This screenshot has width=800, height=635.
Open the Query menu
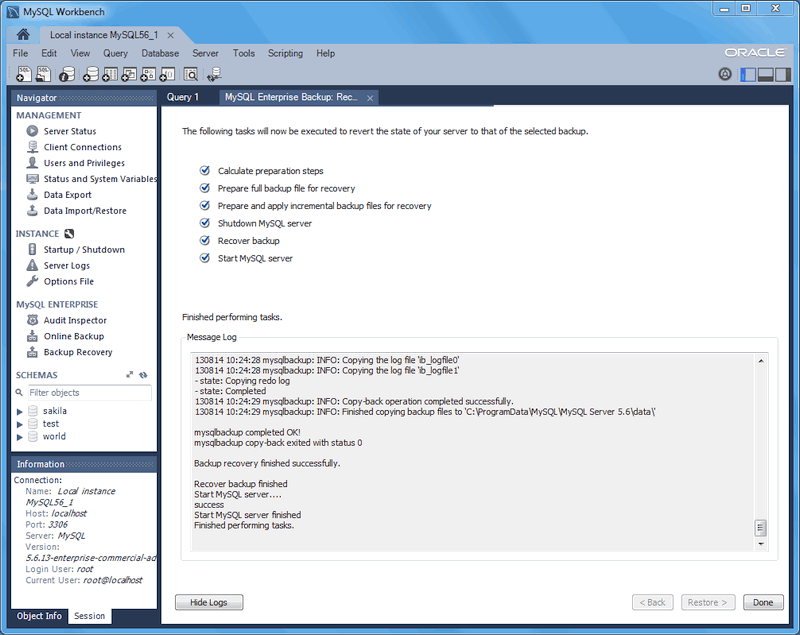pos(115,53)
